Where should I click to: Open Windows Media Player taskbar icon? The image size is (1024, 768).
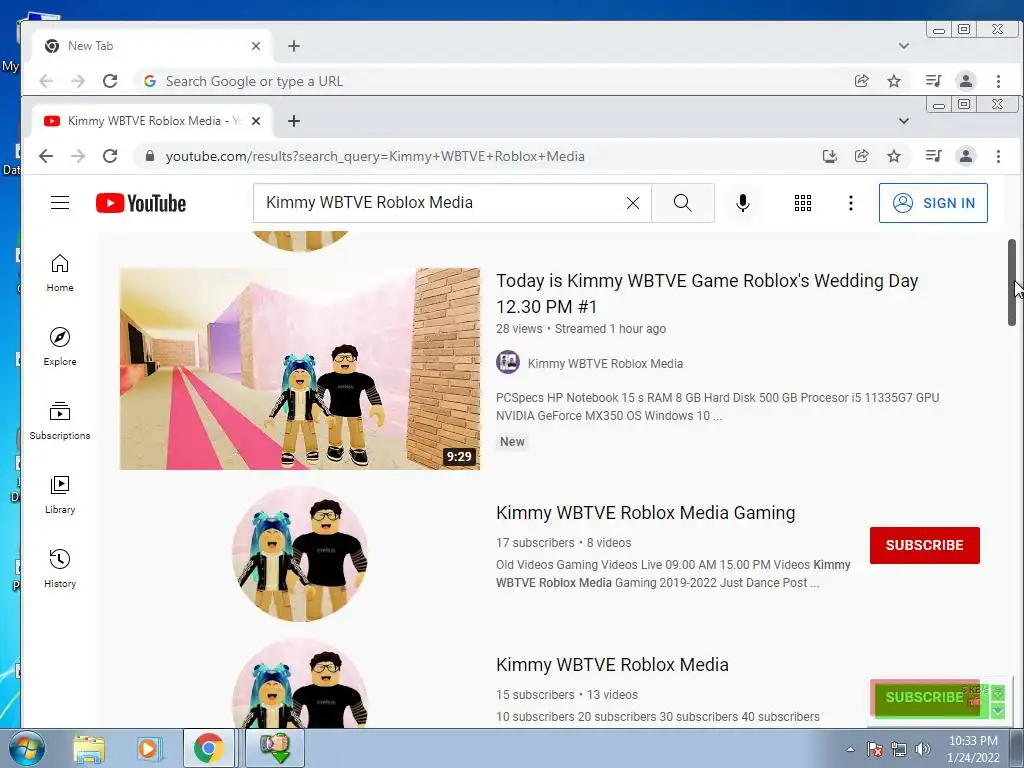point(149,748)
